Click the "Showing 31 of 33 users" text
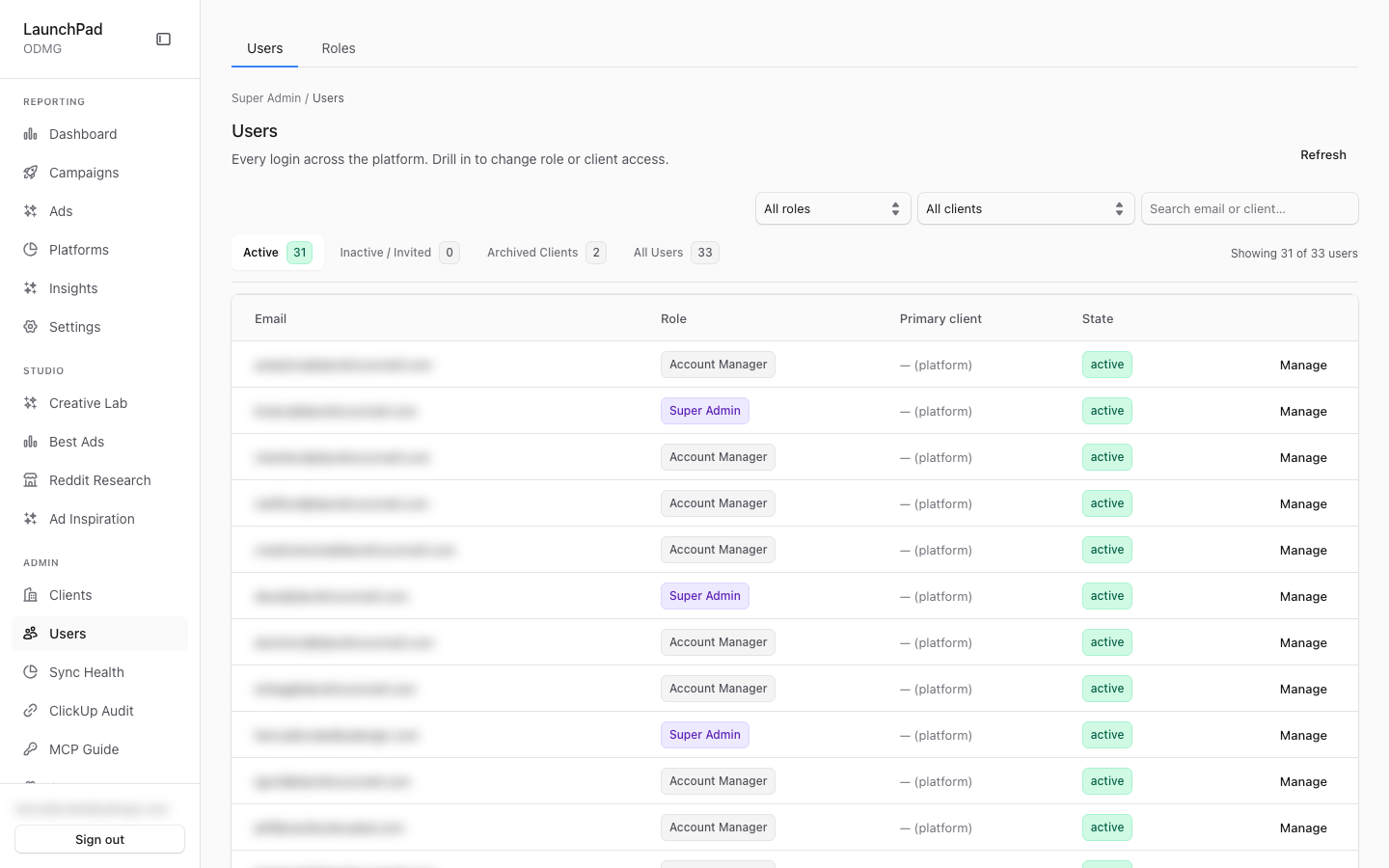1389x868 pixels. (x=1294, y=254)
